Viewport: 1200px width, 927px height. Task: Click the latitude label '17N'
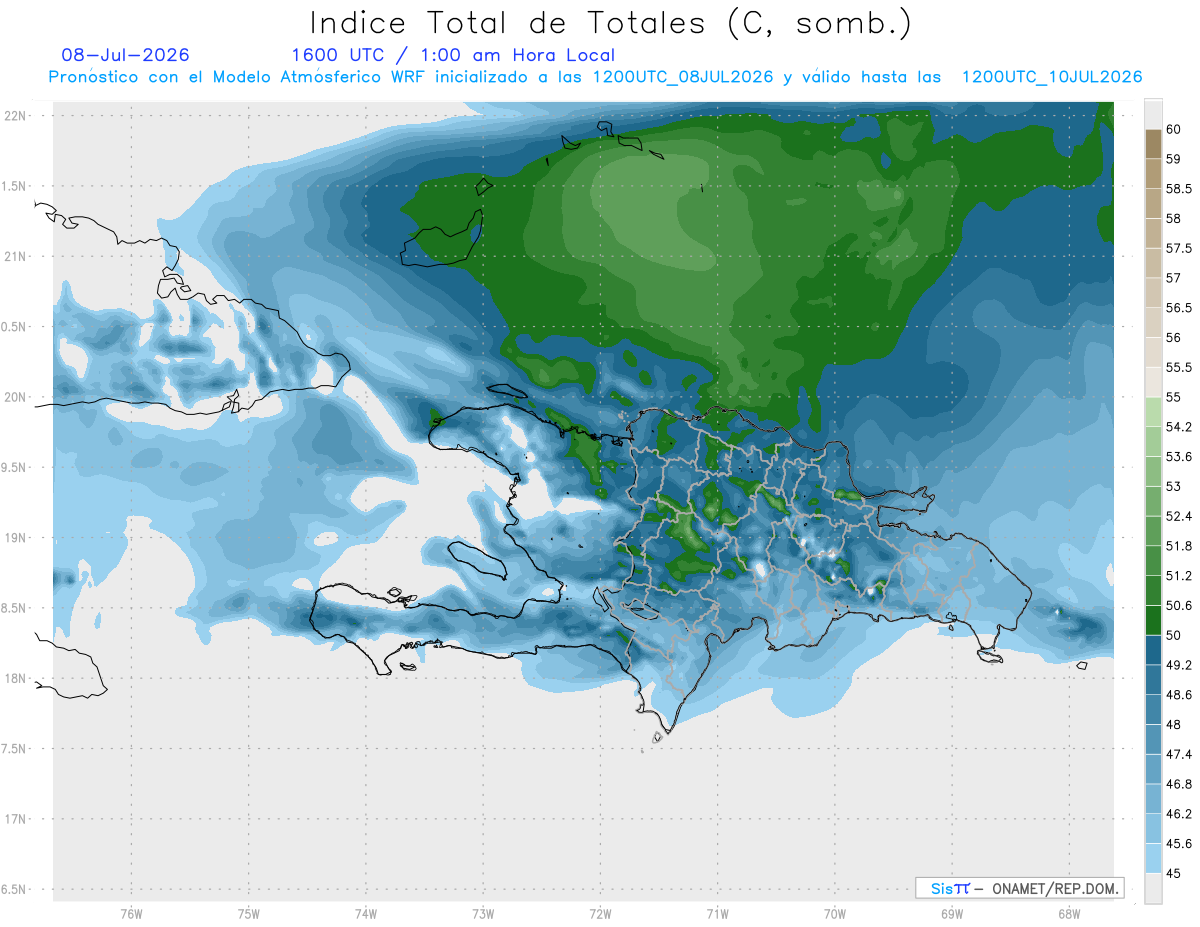coord(16,819)
